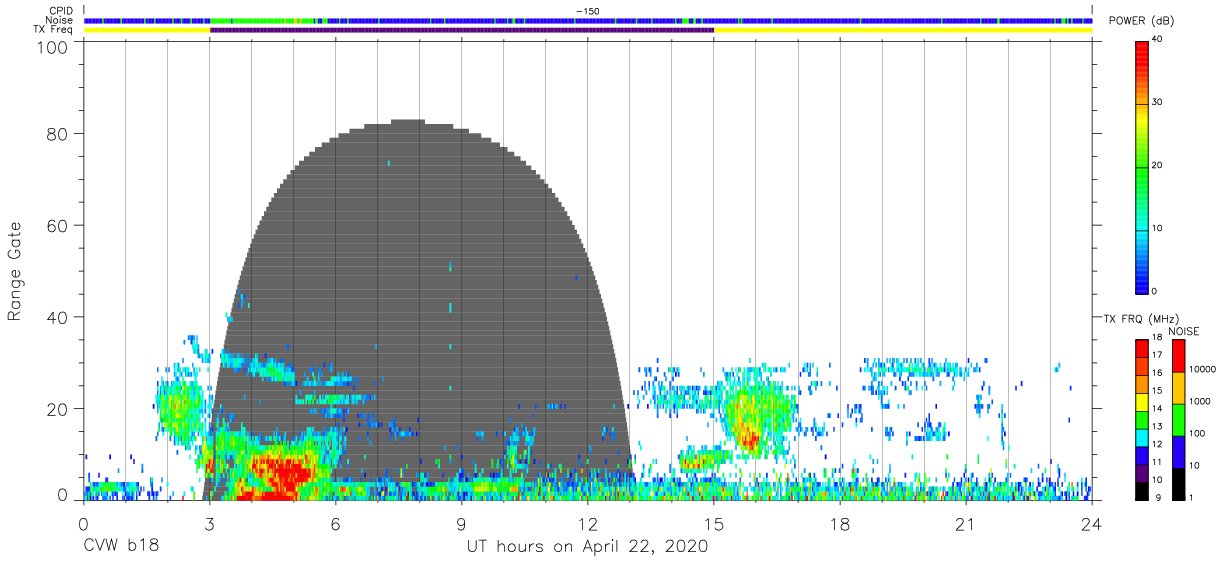Click the yellow TX Freq strip after hour 15
The width and height of the screenshot is (1228, 567).
pyautogui.click(x=903, y=30)
